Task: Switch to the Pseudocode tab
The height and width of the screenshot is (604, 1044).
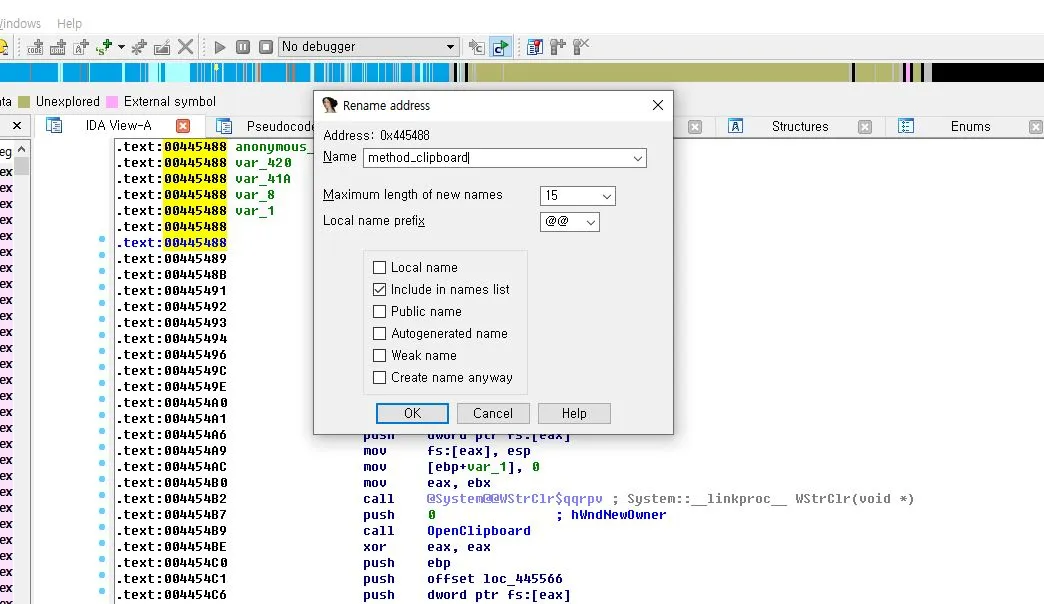Action: click(x=280, y=126)
